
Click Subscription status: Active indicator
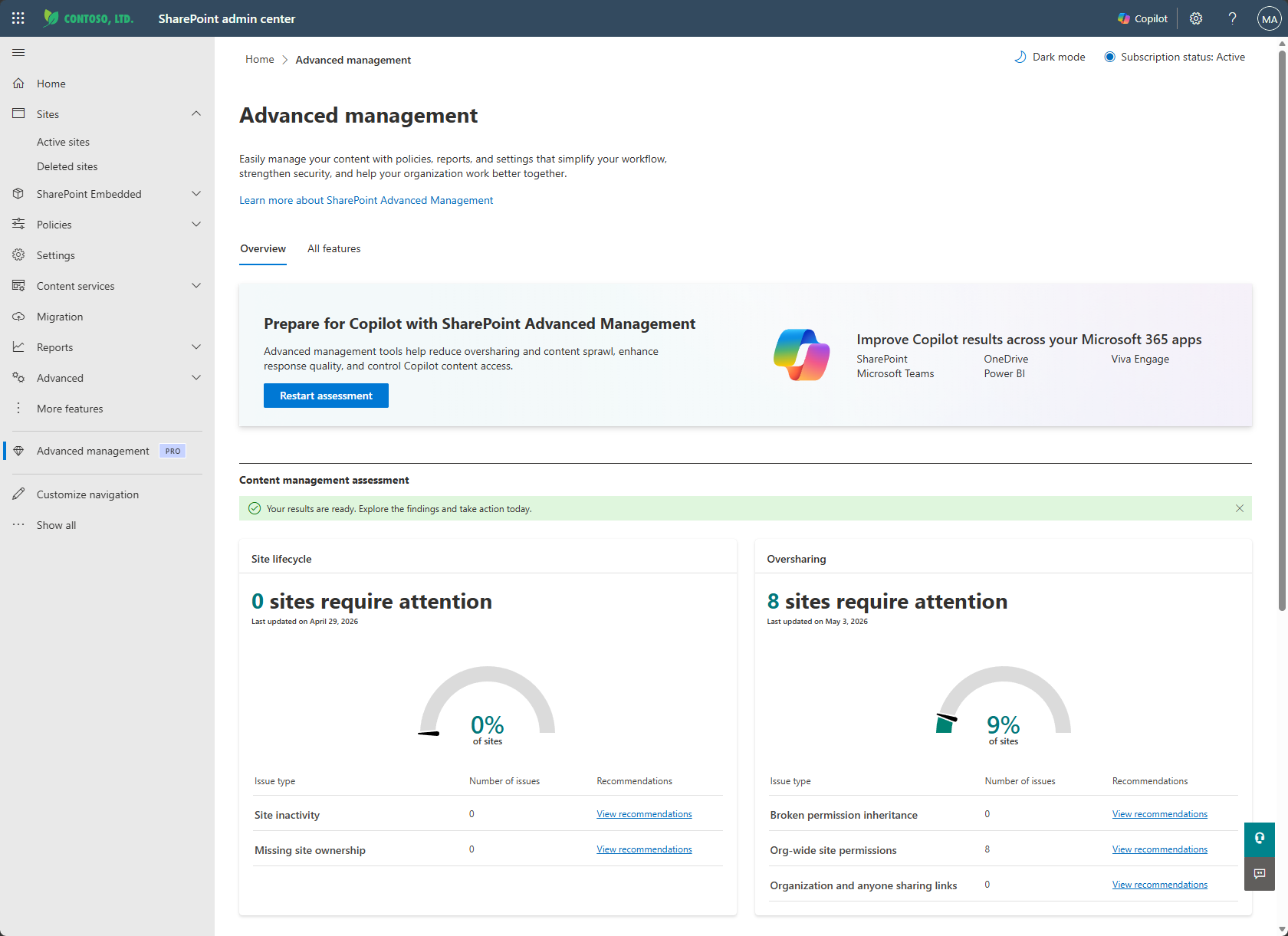(x=1175, y=57)
